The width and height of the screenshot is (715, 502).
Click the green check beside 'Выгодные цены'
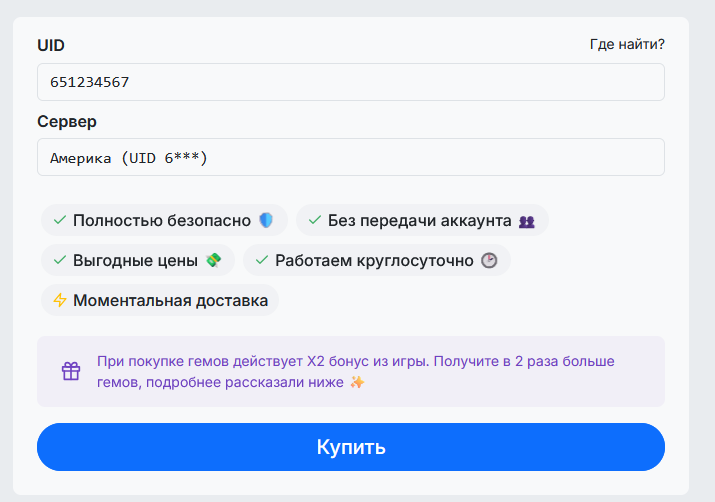click(60, 260)
